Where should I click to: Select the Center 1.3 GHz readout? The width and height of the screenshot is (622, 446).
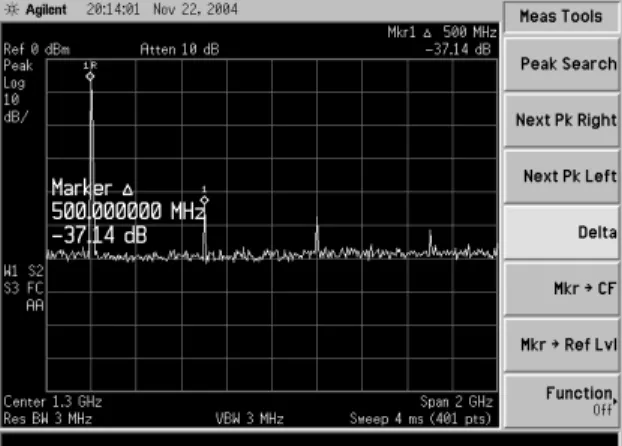pos(53,402)
